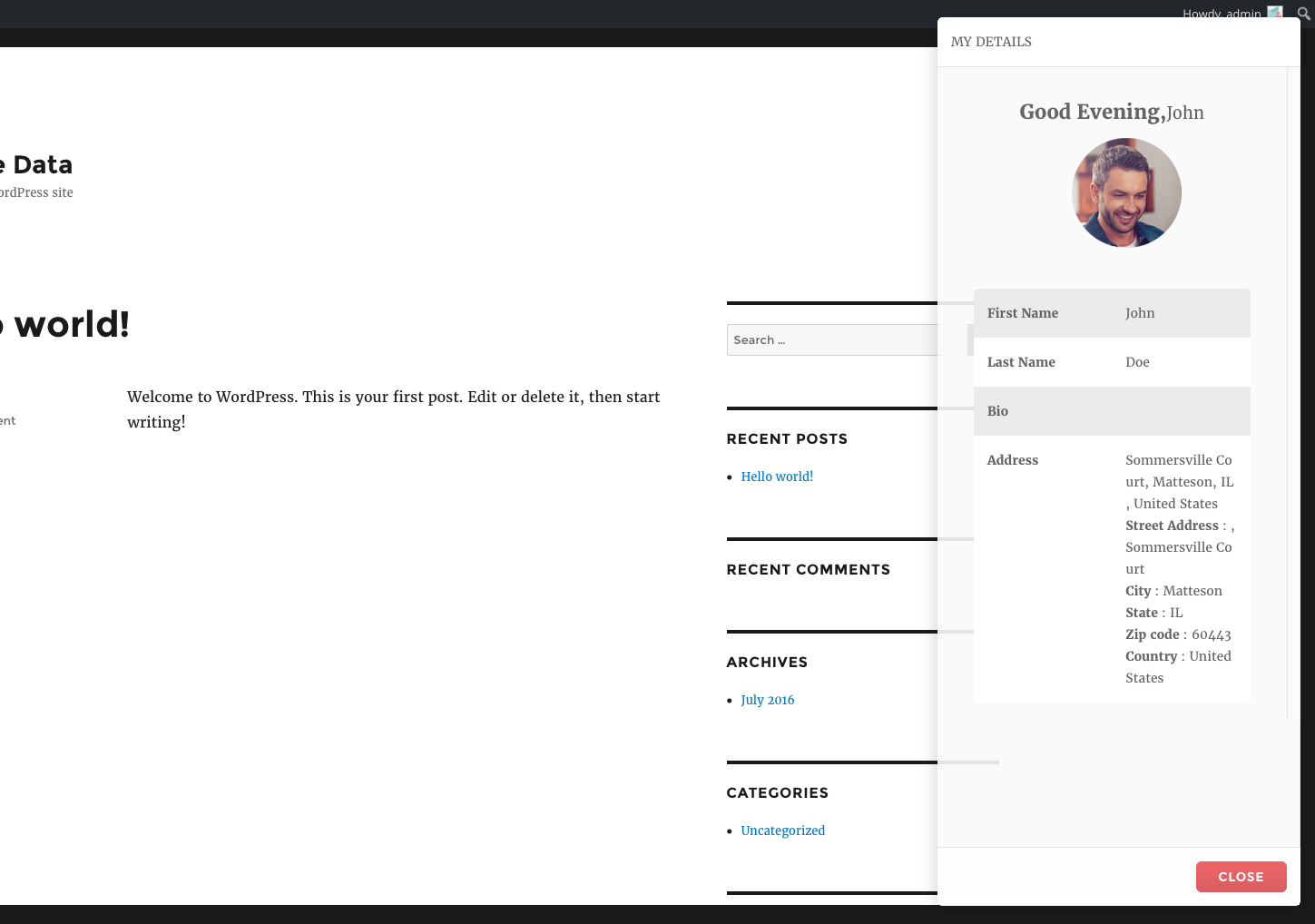Focus the sidebar Search field
The height and width of the screenshot is (924, 1315).
click(831, 340)
